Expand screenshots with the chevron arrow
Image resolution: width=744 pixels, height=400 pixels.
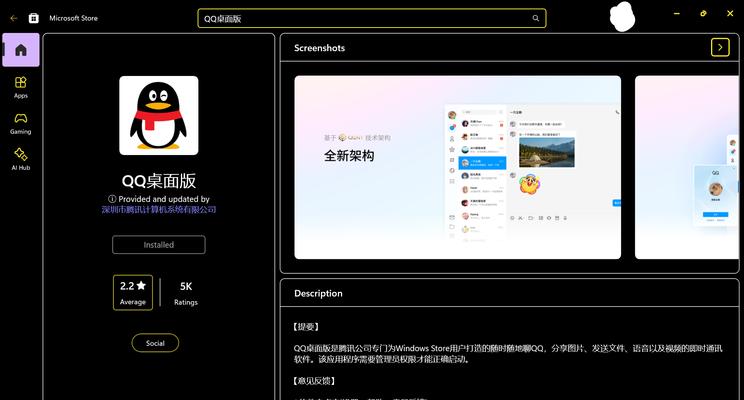pyautogui.click(x=720, y=47)
